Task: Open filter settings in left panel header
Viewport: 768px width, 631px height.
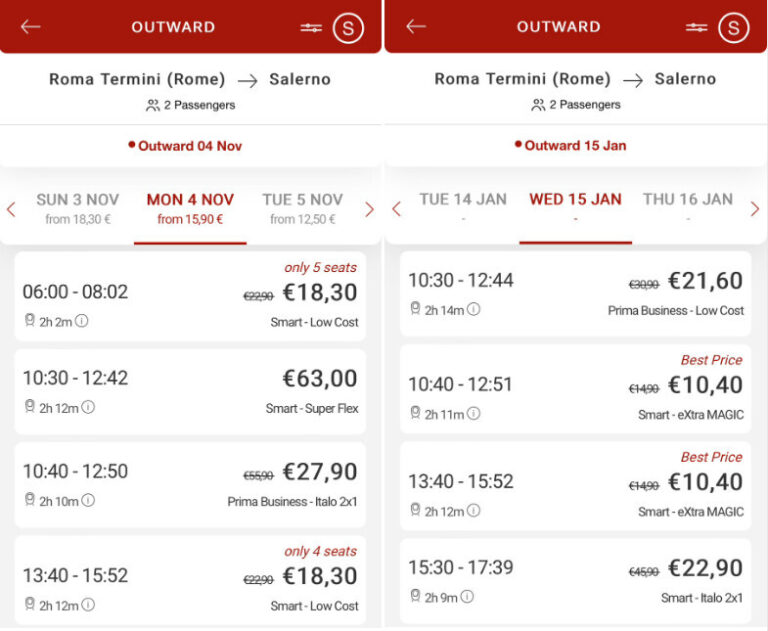Action: point(311,28)
